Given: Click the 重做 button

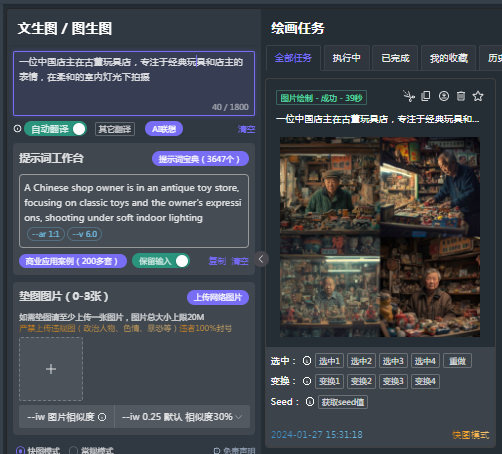Looking at the screenshot, I should click(457, 361).
